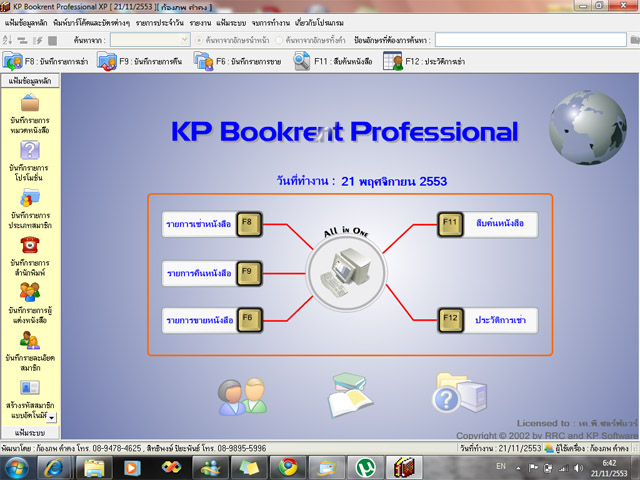Click ประวัติการเช่า F12 key in diagram

(x=450, y=320)
